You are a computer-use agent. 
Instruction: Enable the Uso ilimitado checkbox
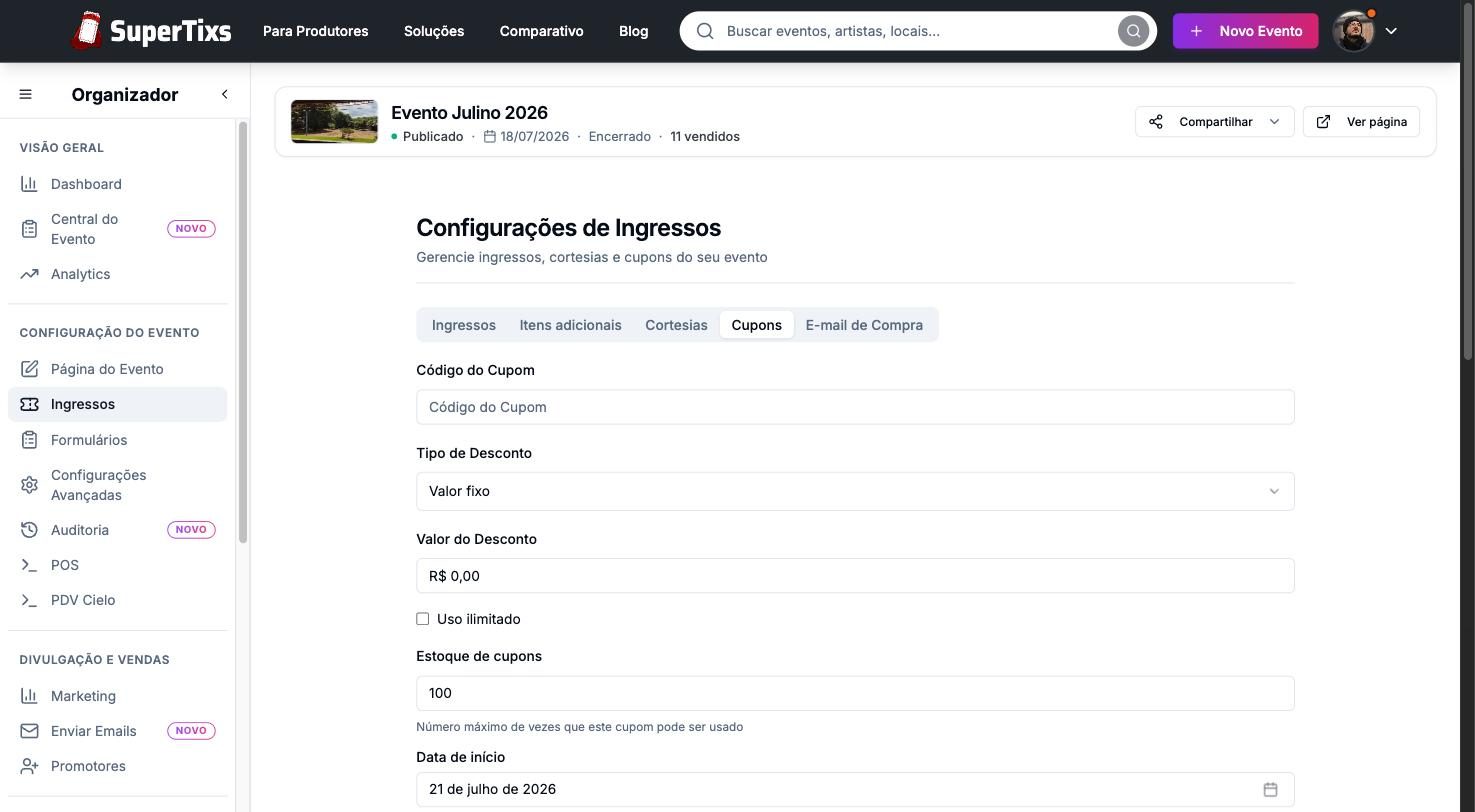pos(423,619)
